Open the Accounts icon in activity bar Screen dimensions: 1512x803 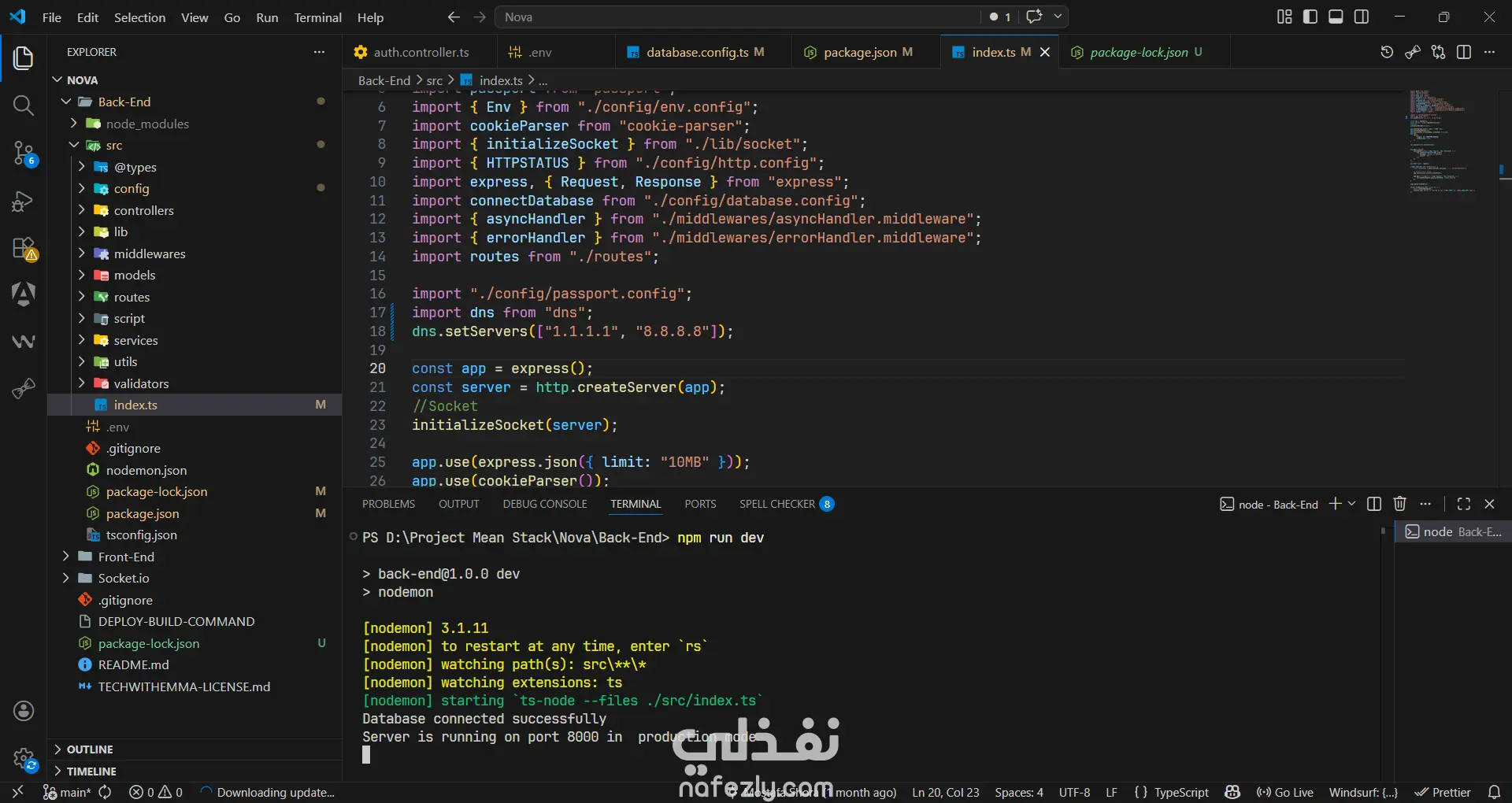click(23, 711)
